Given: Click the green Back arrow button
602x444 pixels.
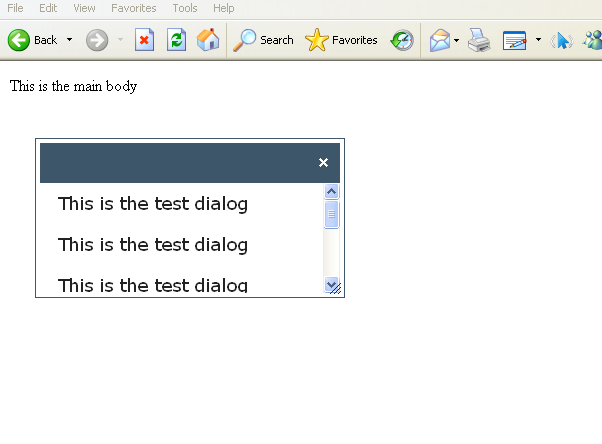Looking at the screenshot, I should tap(20, 40).
